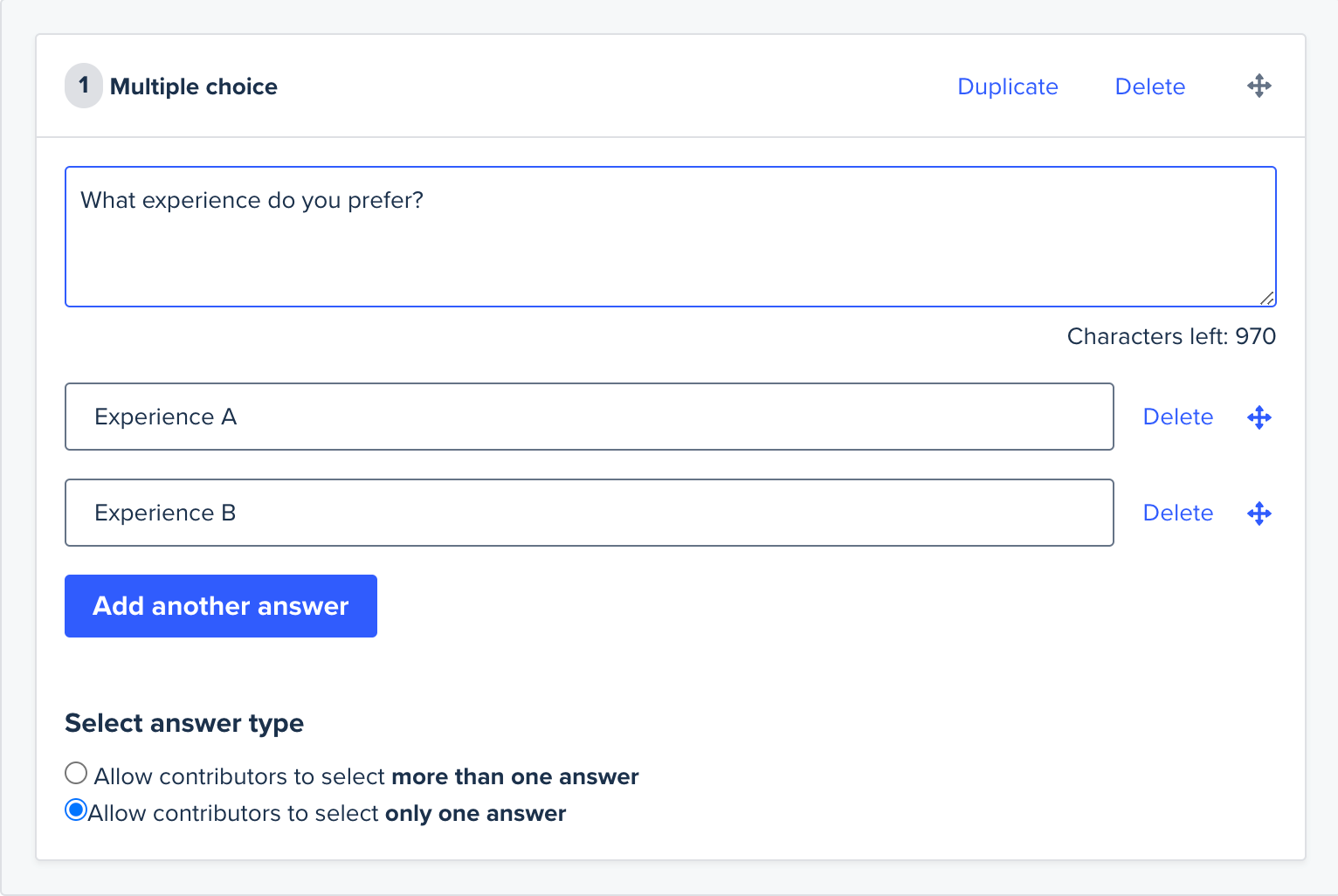Select 'only one answer' radio option
Viewport: 1338px width, 896px height.
point(76,810)
